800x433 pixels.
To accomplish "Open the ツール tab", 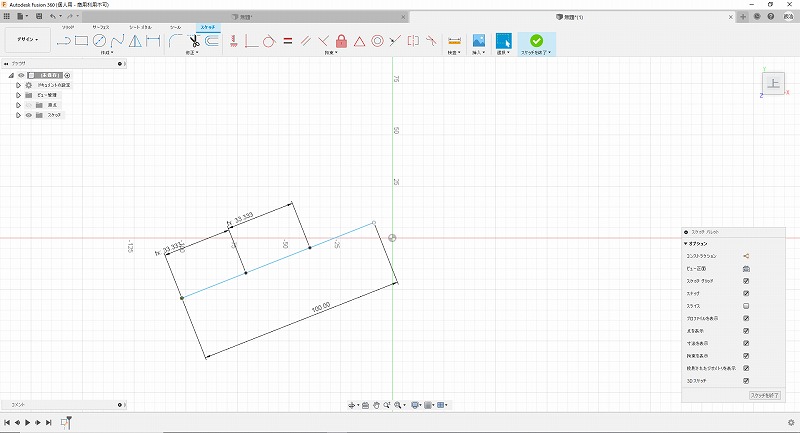I will tap(176, 27).
